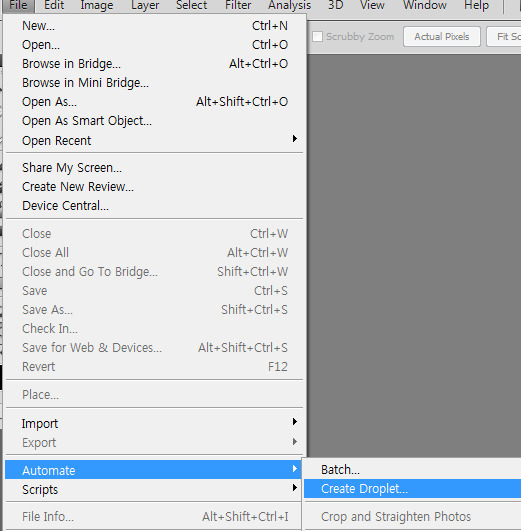Expand the Automate submenu
The width and height of the screenshot is (521, 531).
point(153,470)
